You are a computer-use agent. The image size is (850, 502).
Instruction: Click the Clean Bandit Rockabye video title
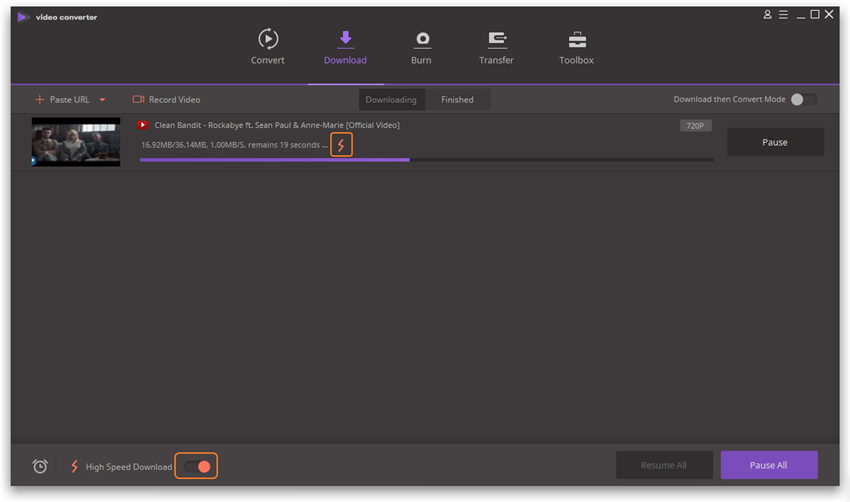277,125
